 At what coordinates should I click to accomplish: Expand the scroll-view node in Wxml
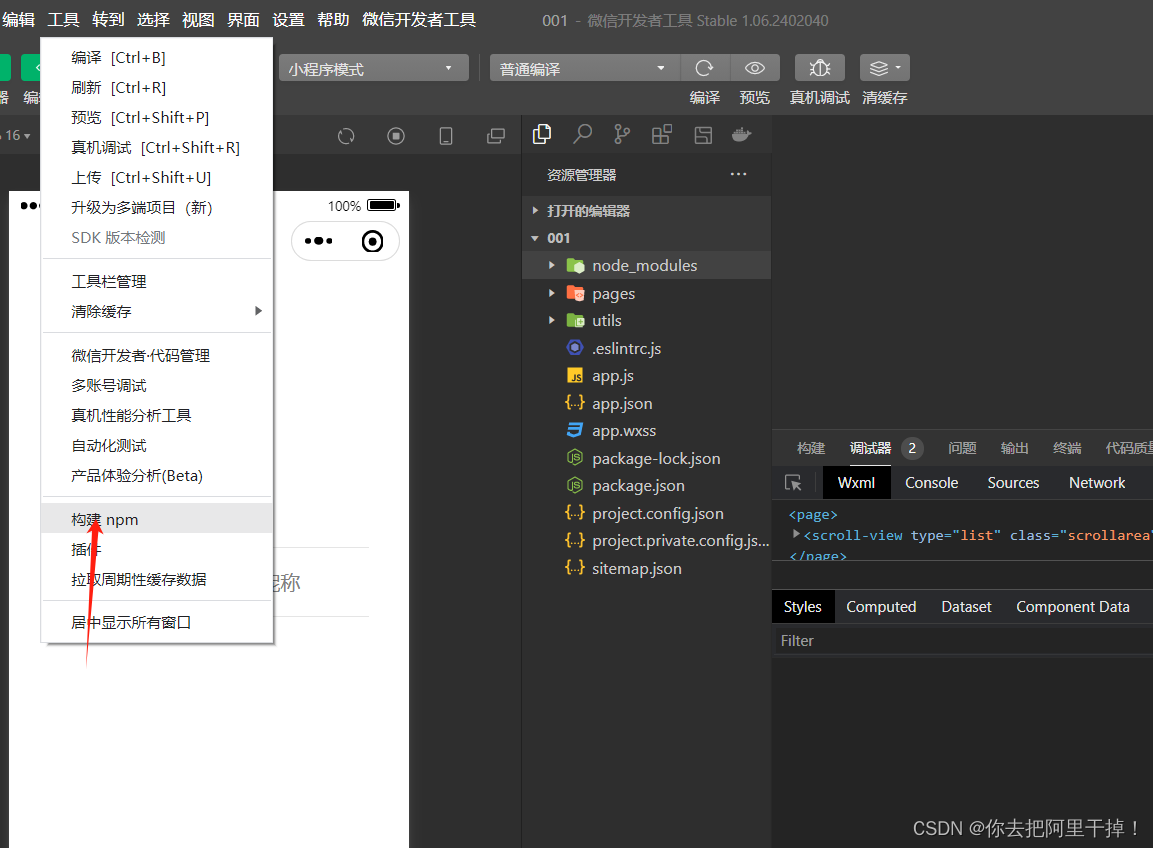(796, 534)
